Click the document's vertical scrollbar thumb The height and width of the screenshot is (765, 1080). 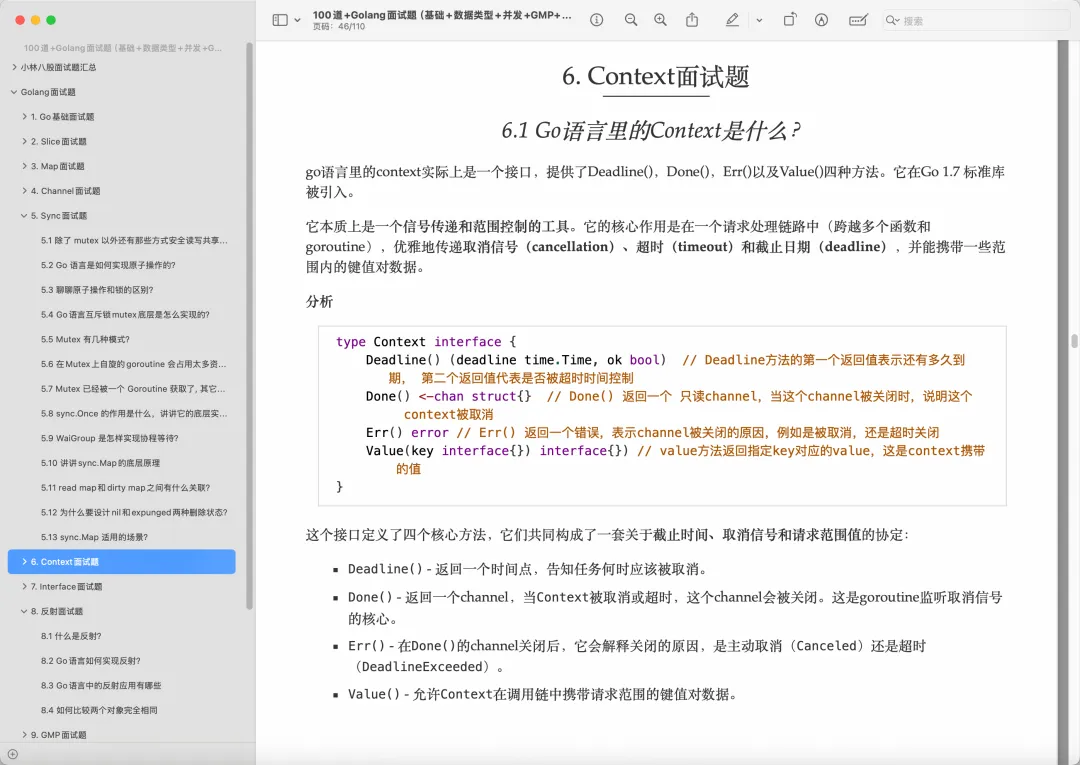coord(1074,340)
